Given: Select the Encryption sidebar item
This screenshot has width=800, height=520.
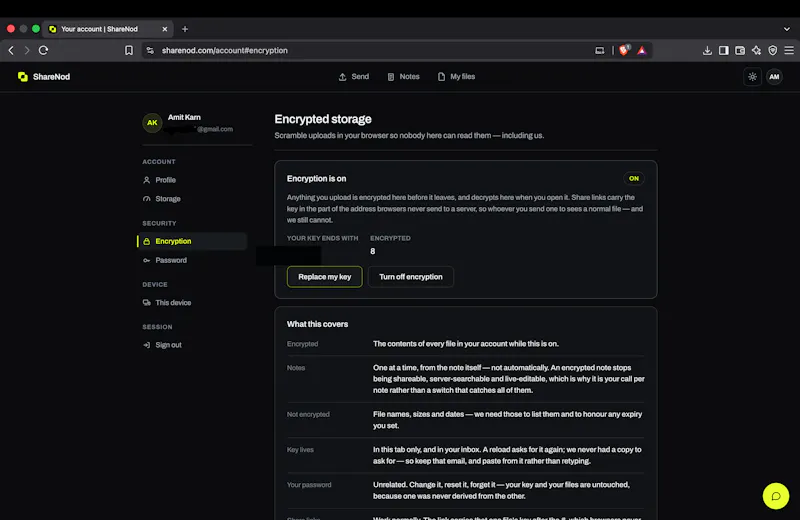Looking at the screenshot, I should (x=192, y=241).
